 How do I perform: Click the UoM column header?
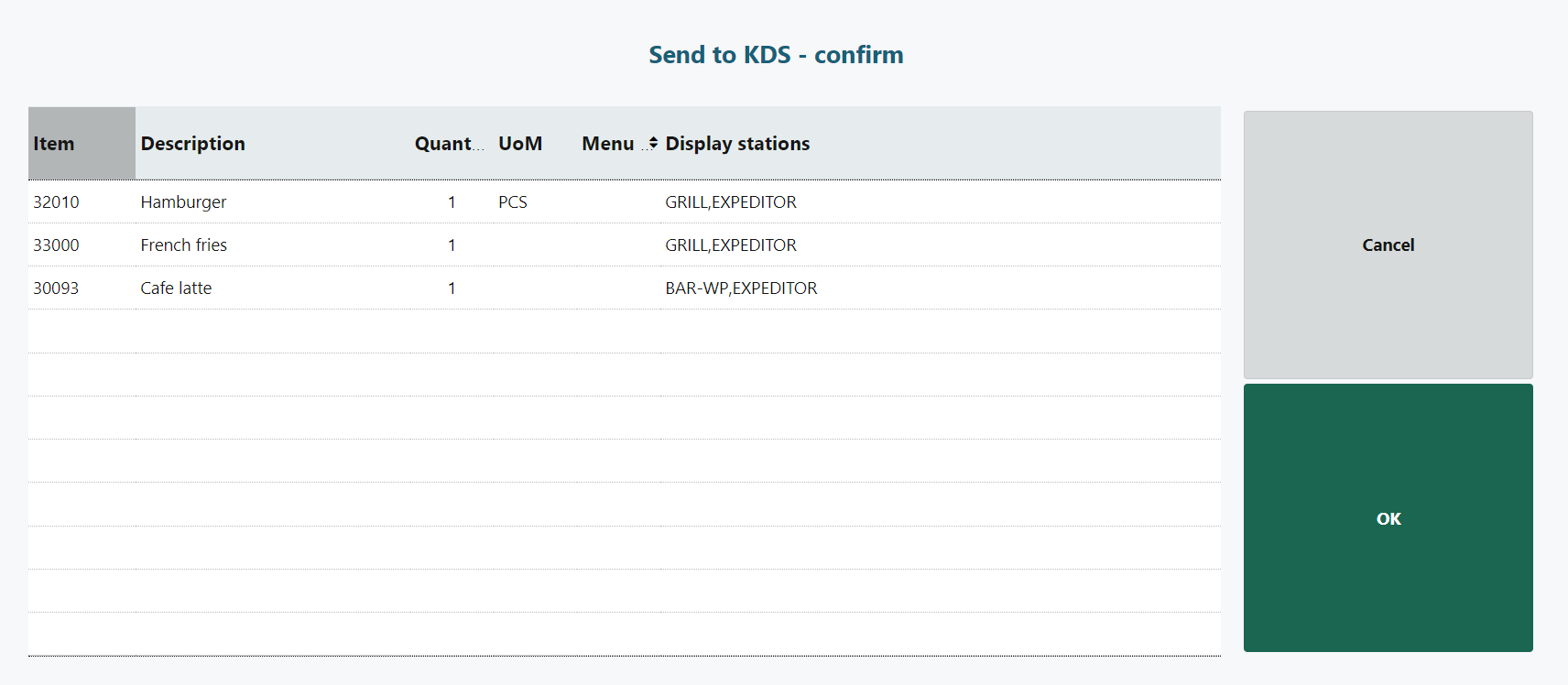click(x=520, y=144)
